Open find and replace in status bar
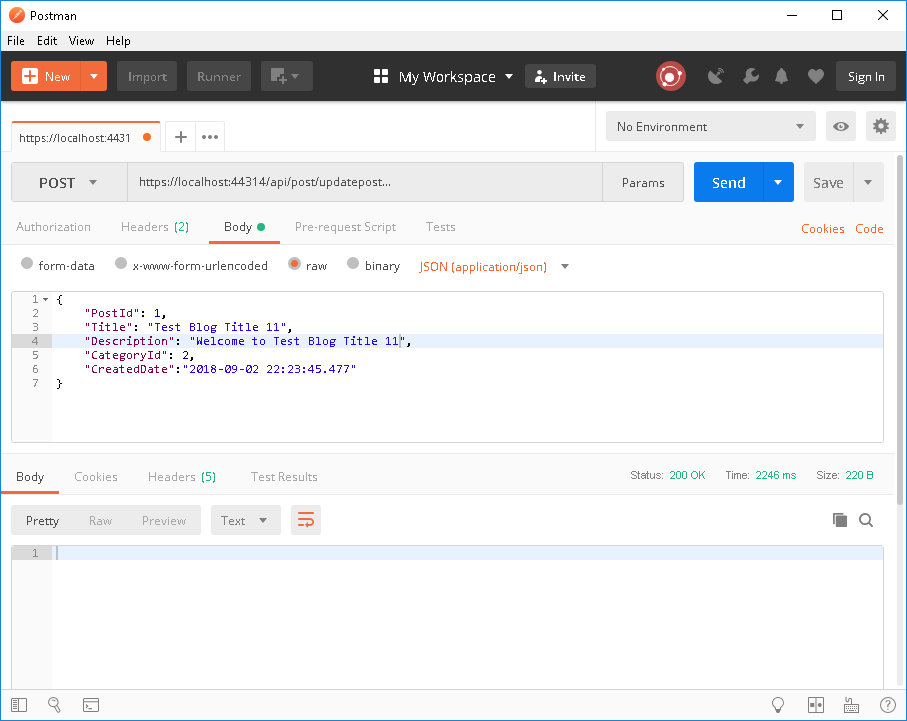907x721 pixels. click(54, 705)
